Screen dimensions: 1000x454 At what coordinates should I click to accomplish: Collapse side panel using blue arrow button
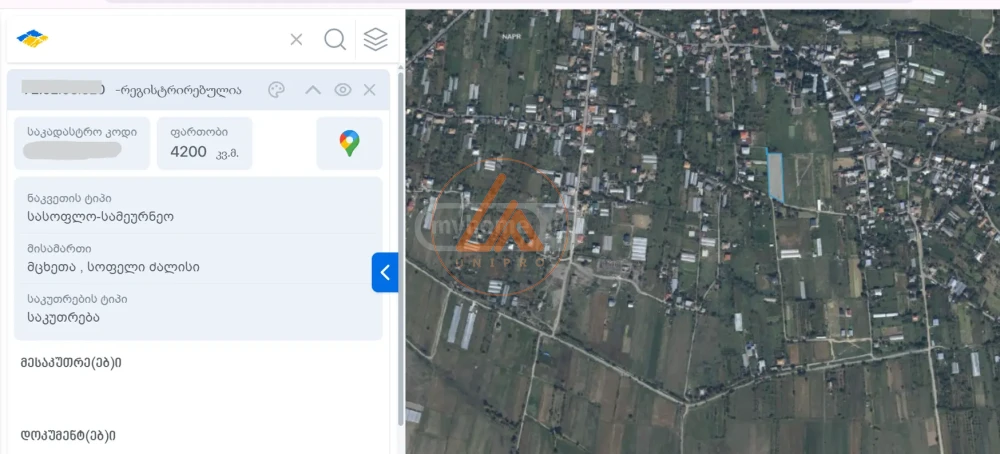click(385, 272)
